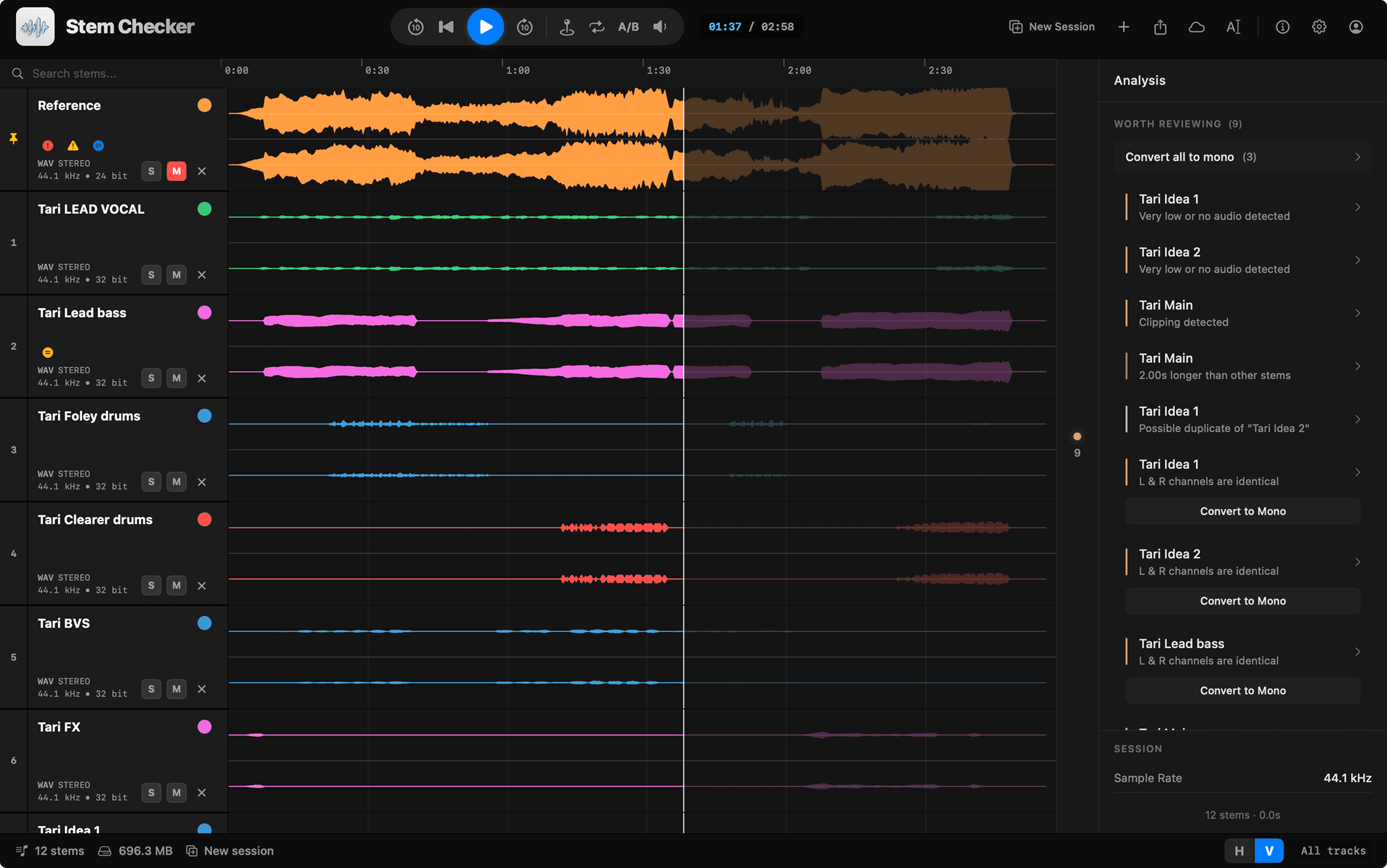Solo Tari LEAD VOCAL
Screen dimensions: 1387x868
tap(151, 275)
